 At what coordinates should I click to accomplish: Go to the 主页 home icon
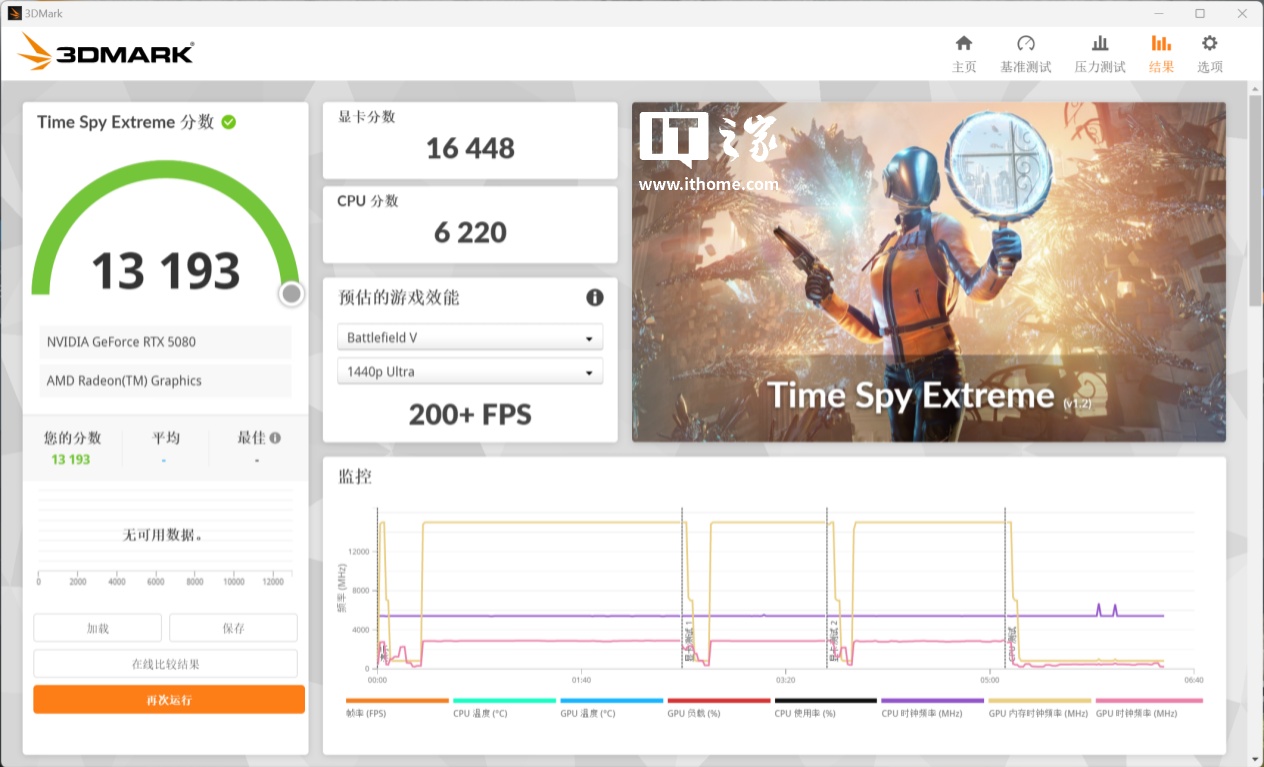pyautogui.click(x=963, y=43)
